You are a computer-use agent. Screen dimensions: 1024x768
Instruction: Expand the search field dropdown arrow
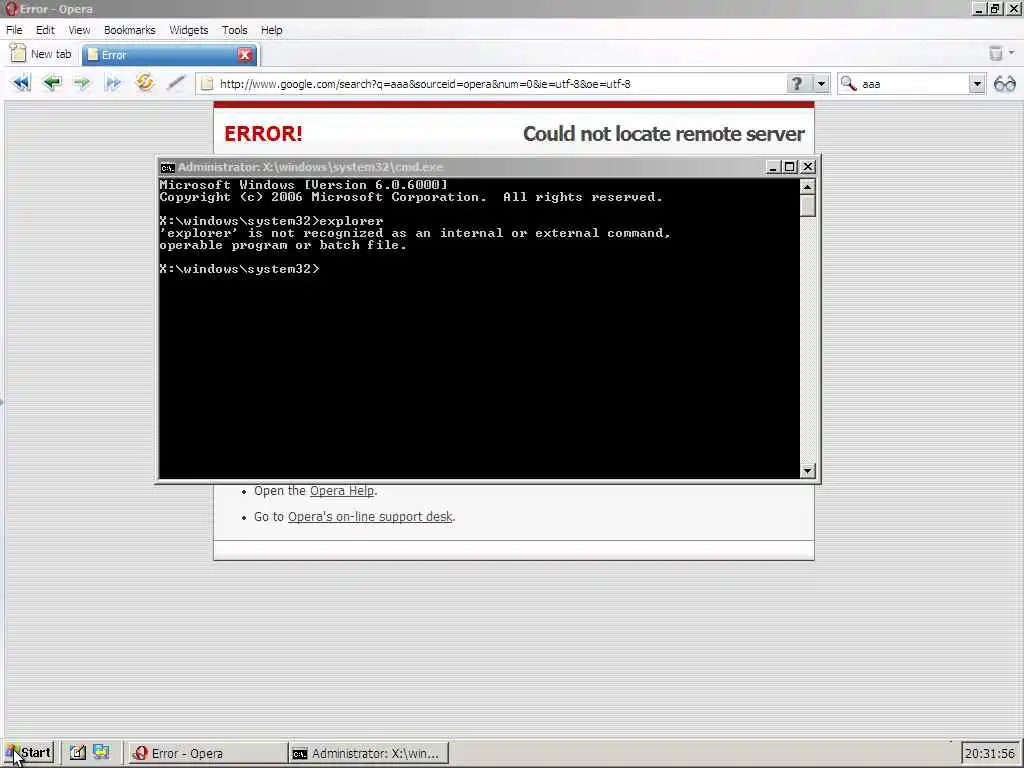pos(977,84)
